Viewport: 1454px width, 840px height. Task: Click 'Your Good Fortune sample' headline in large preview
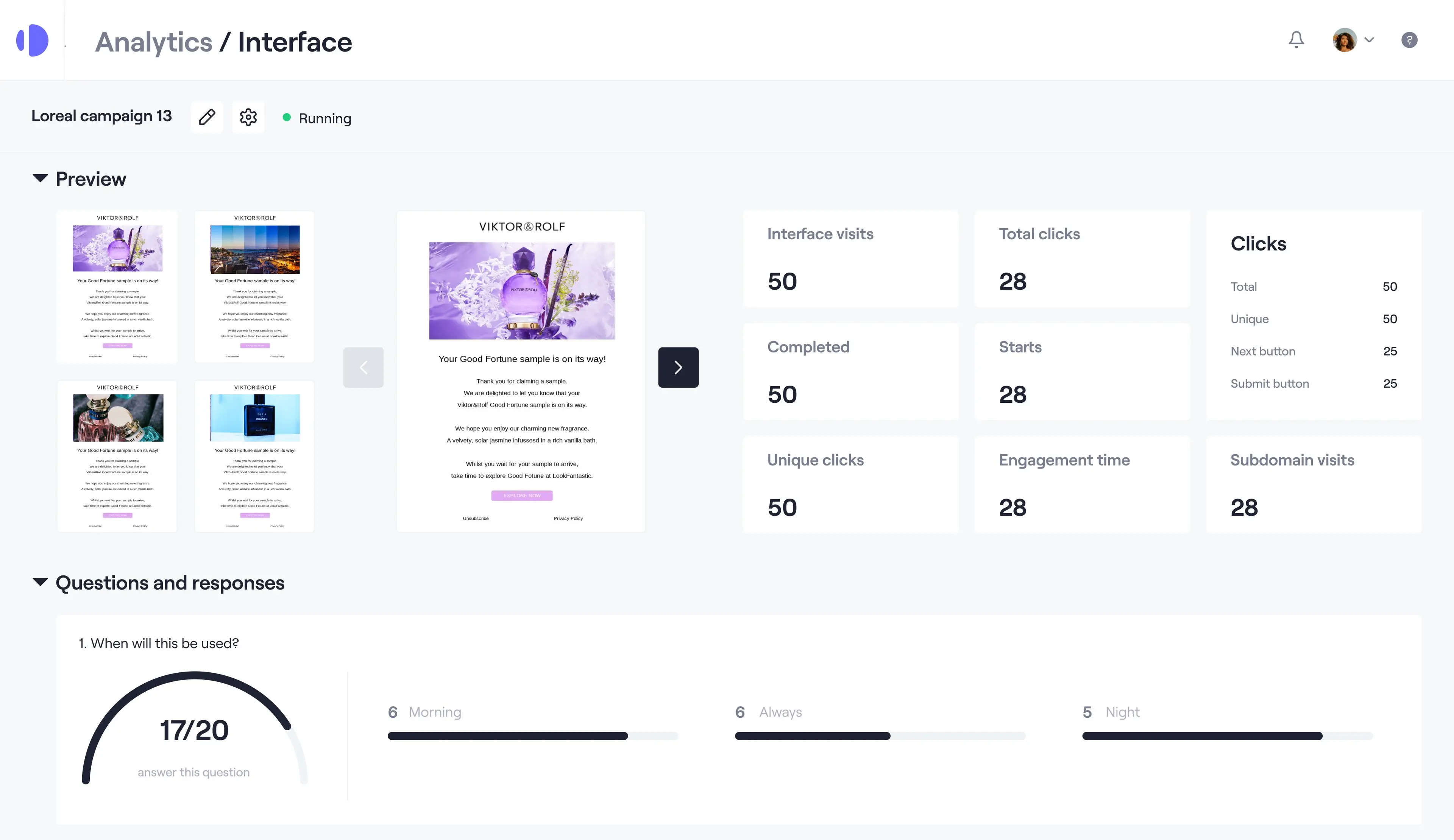(522, 359)
